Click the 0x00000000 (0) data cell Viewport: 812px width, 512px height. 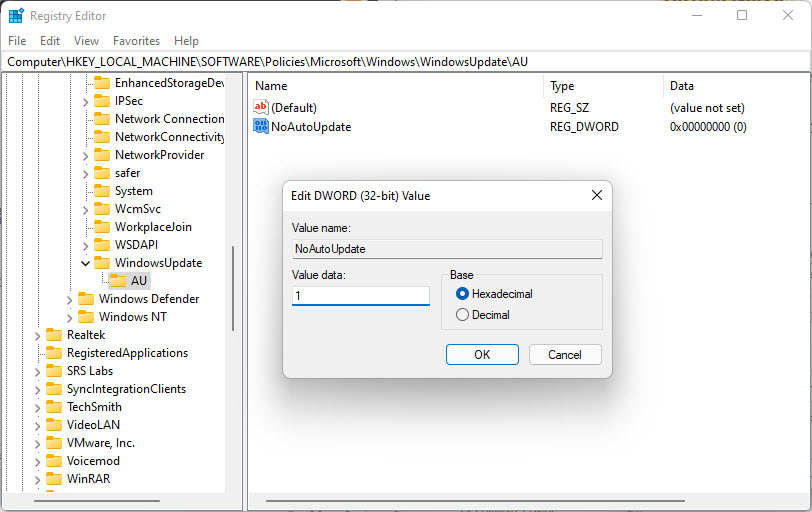708,127
